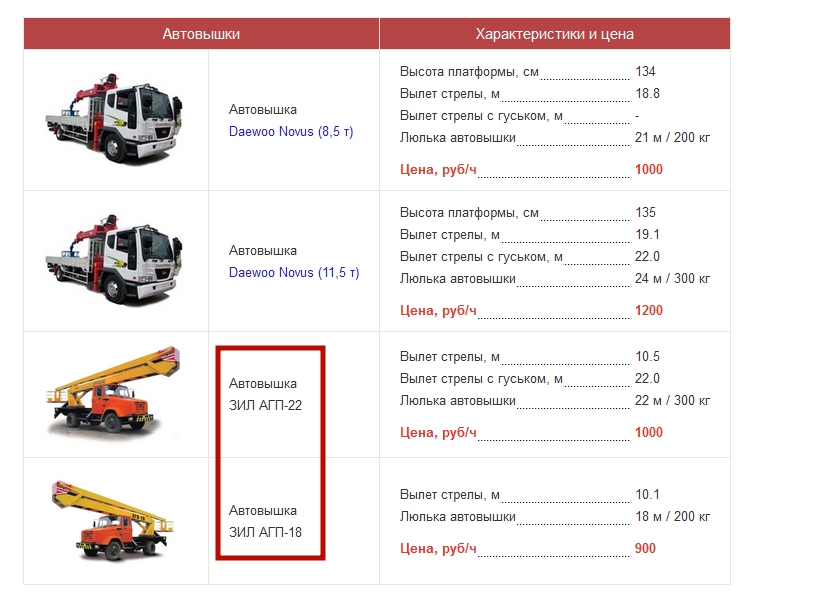Click the 900 руб/ч price value
The height and width of the screenshot is (604, 813).
click(646, 549)
